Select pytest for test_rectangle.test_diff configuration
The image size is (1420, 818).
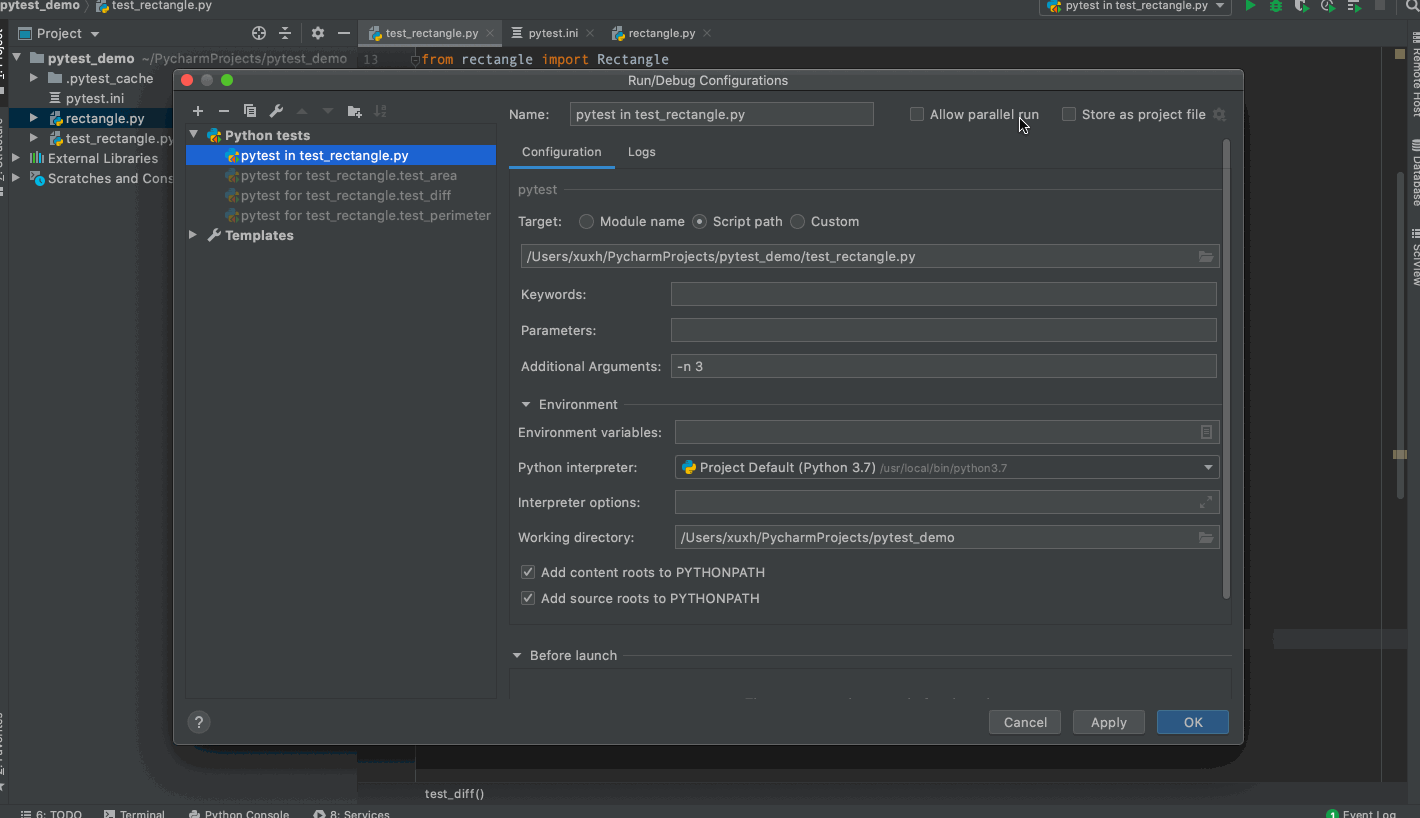click(341, 195)
